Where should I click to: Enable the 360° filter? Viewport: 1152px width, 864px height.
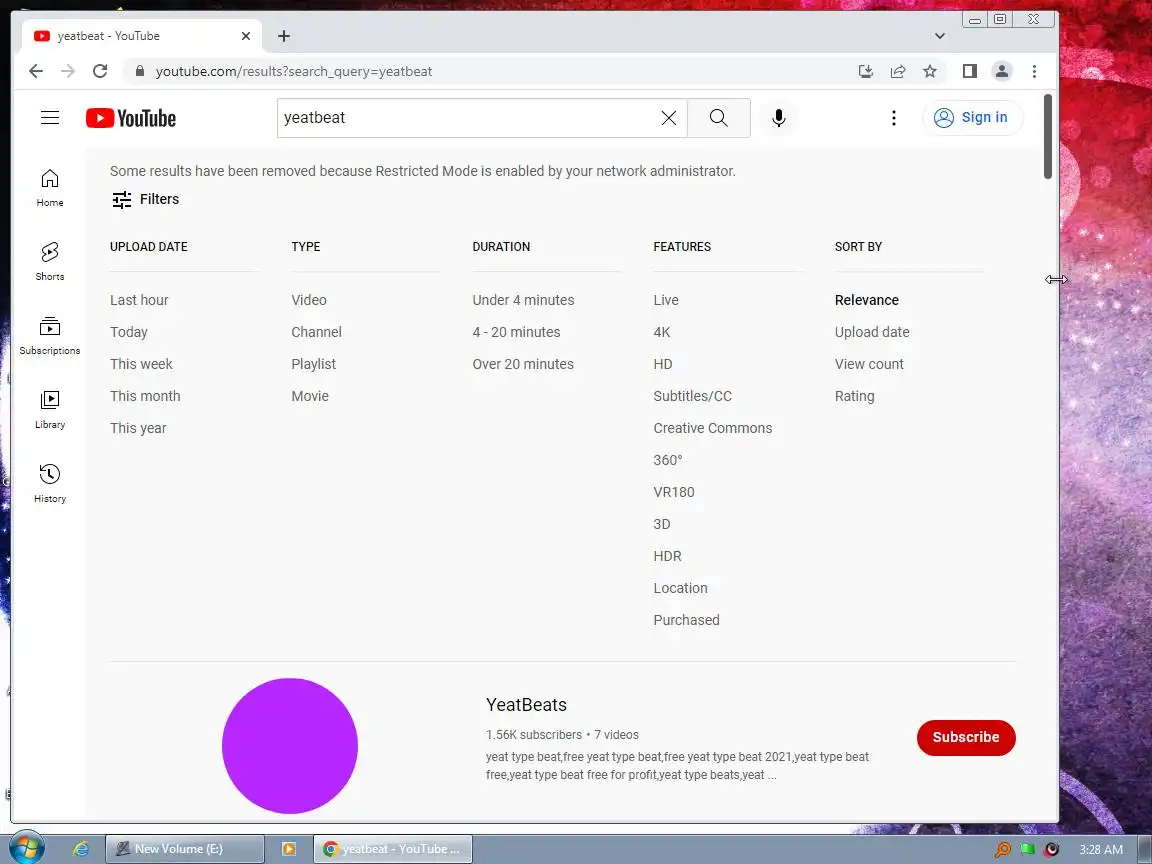[668, 460]
